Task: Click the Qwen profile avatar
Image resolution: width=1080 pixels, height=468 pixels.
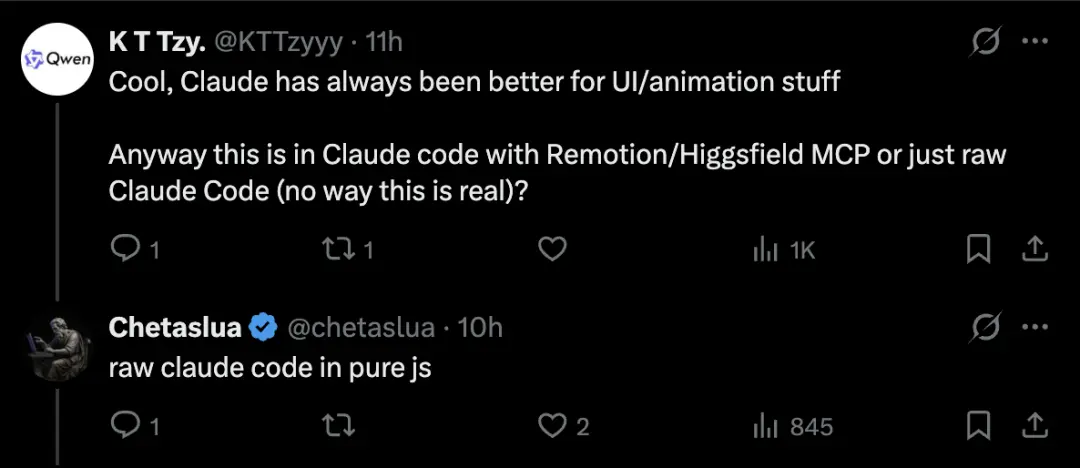Action: point(58,59)
